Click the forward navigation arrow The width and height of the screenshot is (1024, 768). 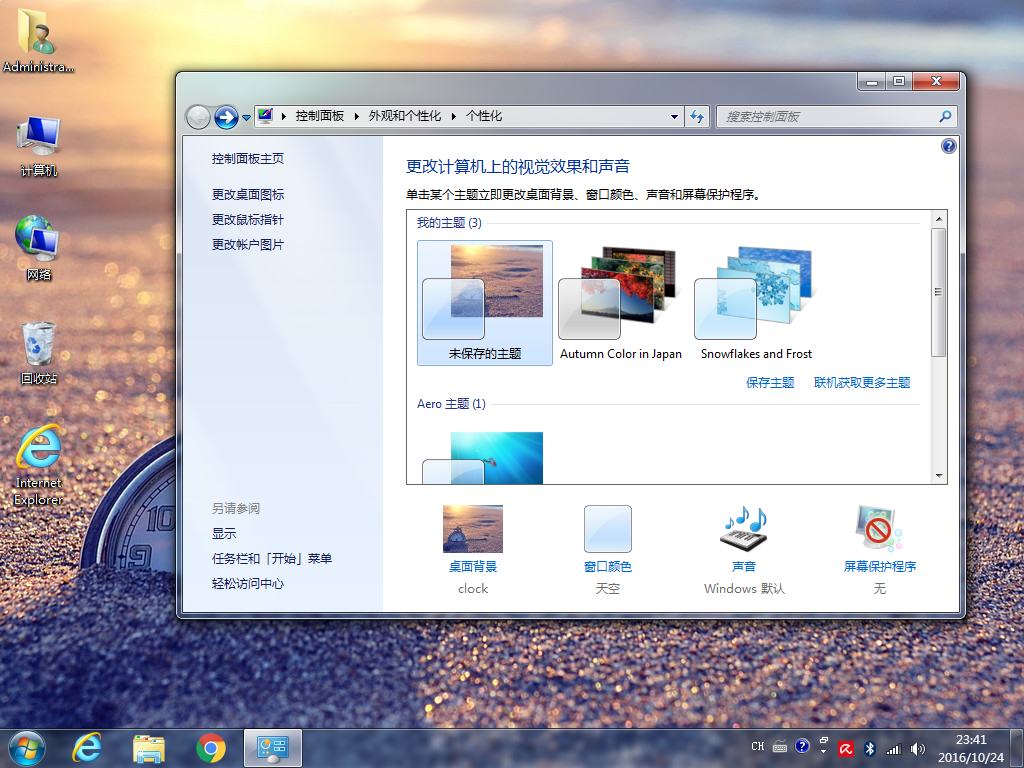click(226, 118)
